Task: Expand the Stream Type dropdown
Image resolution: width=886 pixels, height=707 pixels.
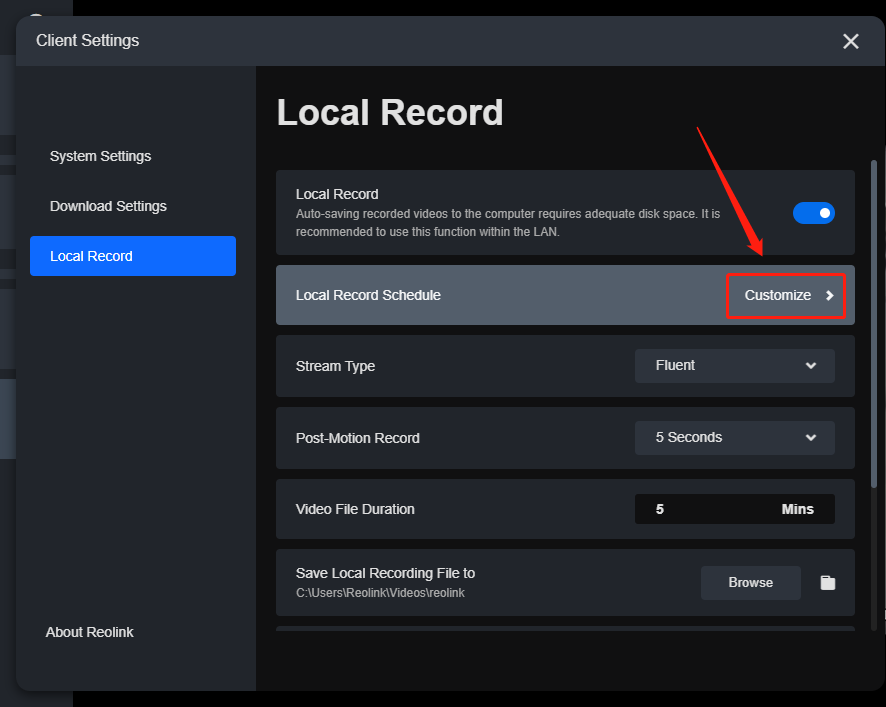Action: pos(735,366)
